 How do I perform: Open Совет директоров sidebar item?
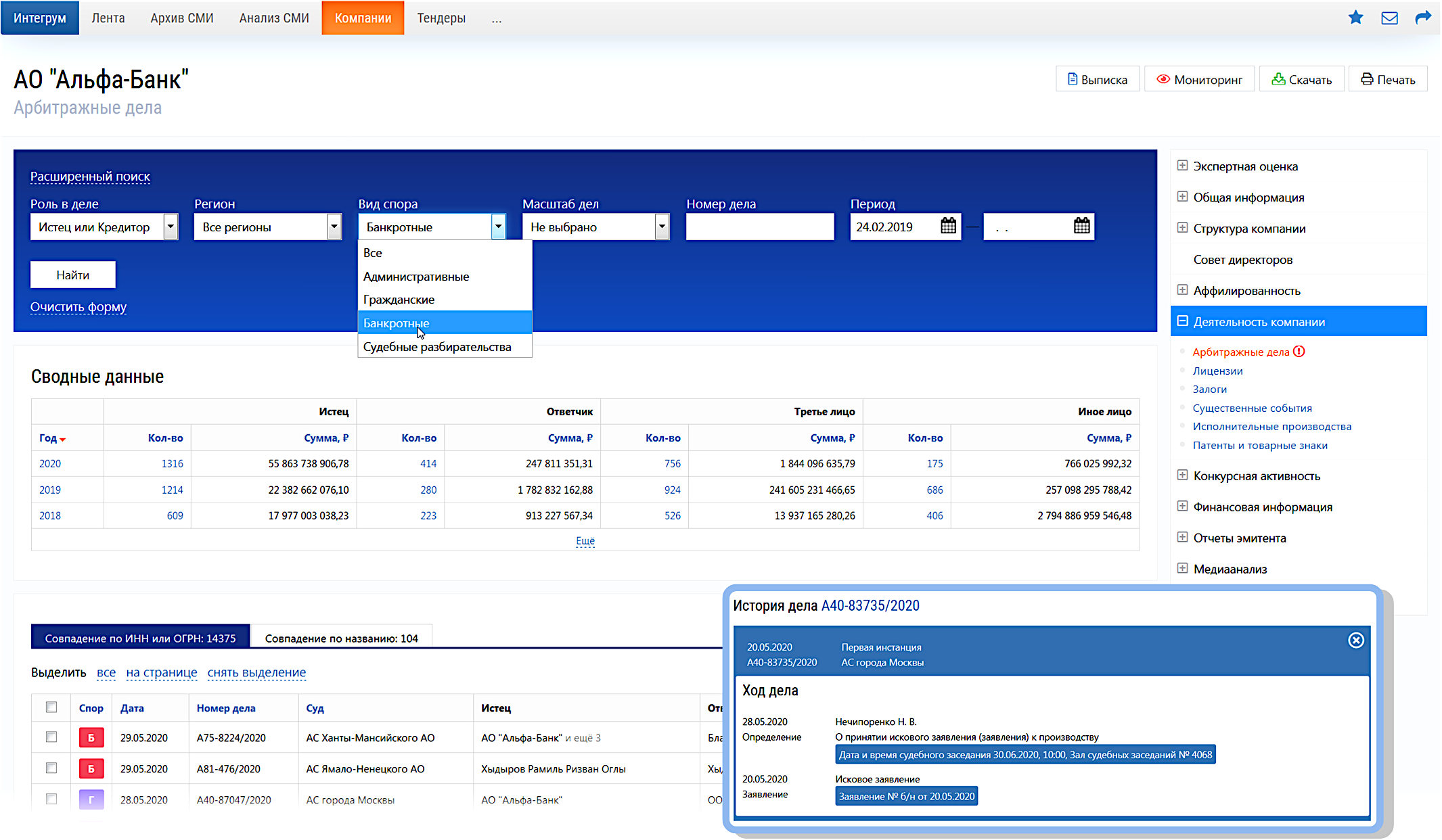[1243, 260]
